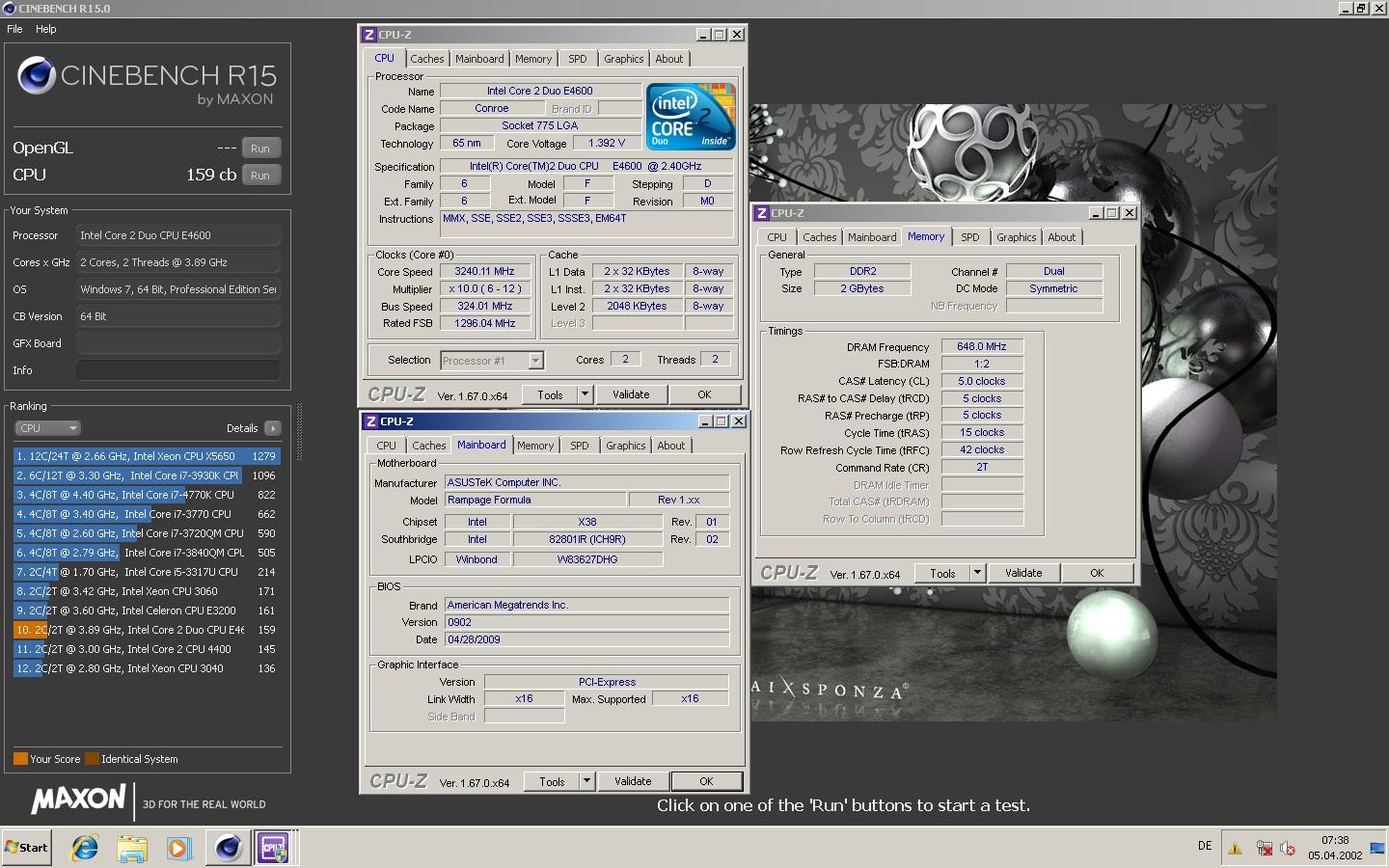Screen dimensions: 1389x868
Task: Open Action Center warning tray icon
Action: click(1235, 849)
